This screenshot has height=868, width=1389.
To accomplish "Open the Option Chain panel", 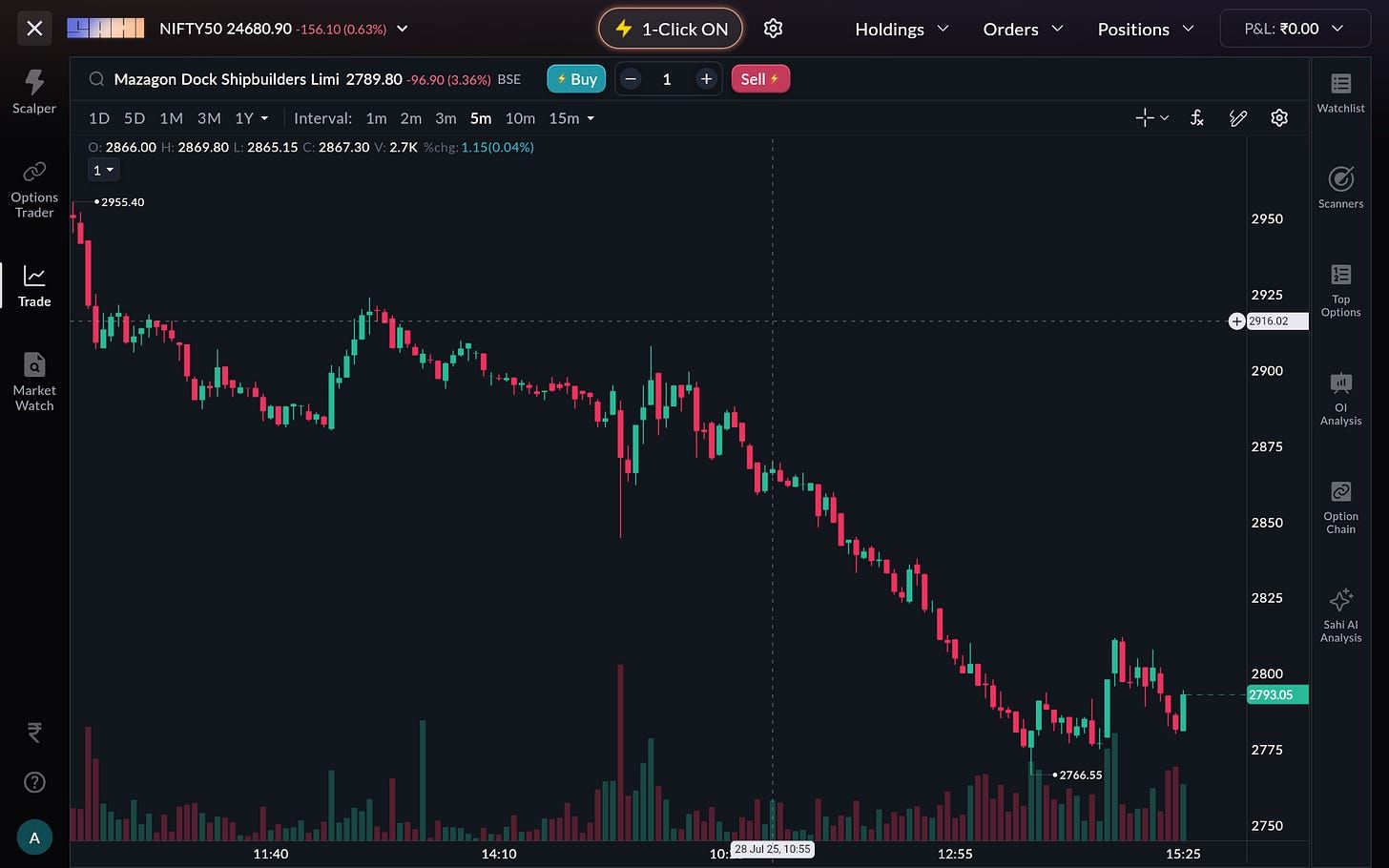I will click(1340, 506).
